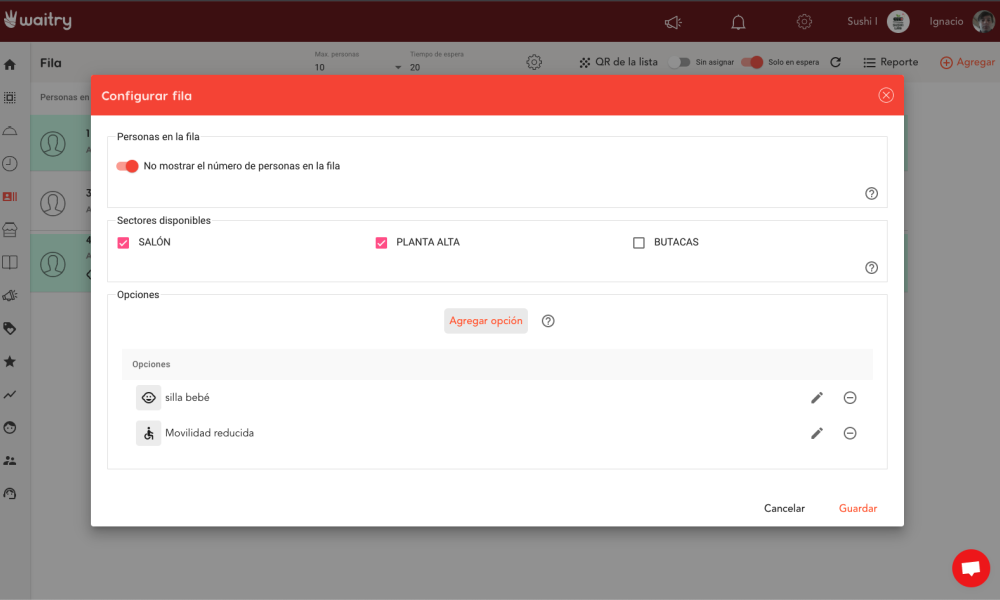Open the Tiempo de espera field
1000x600 pixels.
450,67
